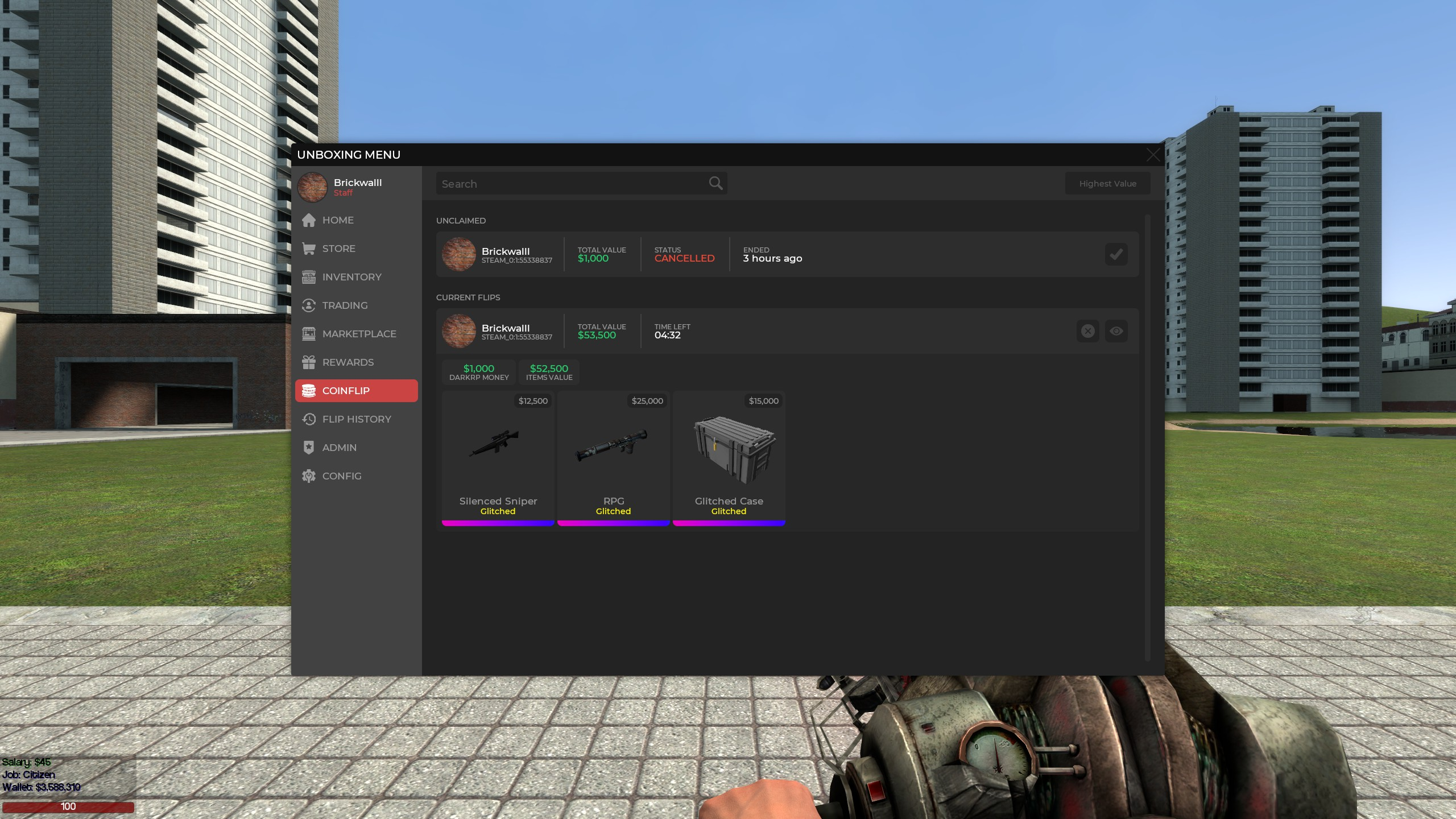The image size is (1456, 819).
Task: Click the Home house icon in the sidebar
Action: point(309,220)
